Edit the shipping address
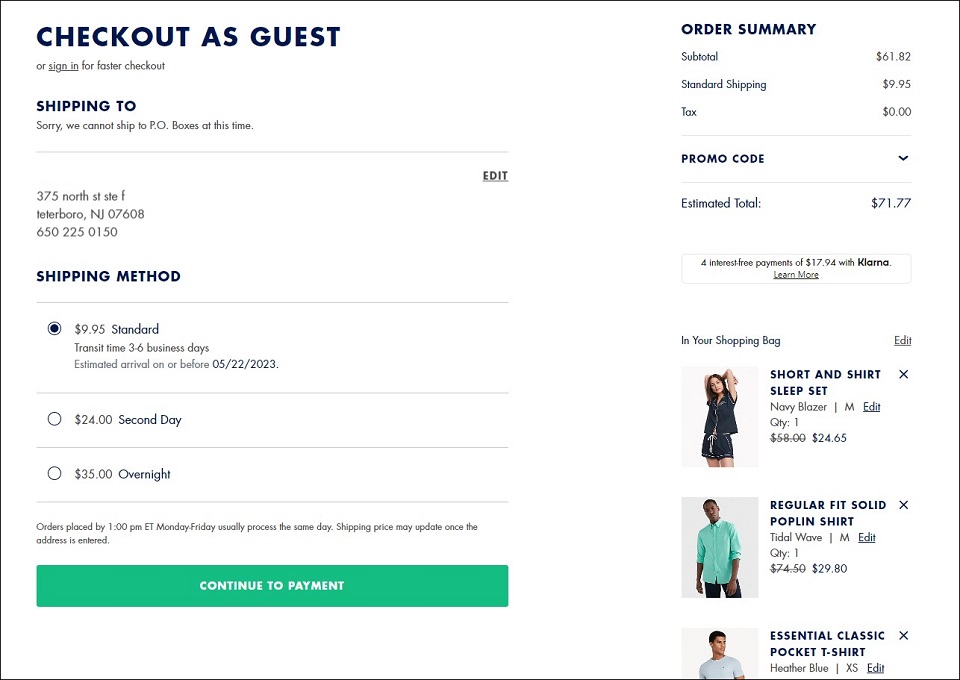 [x=495, y=176]
